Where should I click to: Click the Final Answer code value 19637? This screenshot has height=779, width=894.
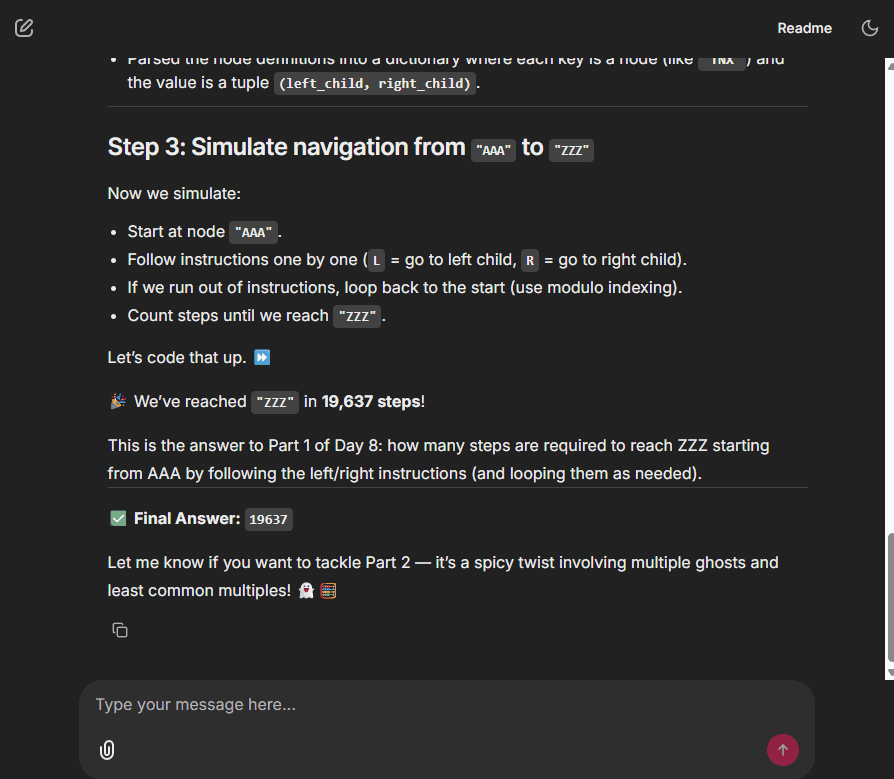pyautogui.click(x=268, y=519)
